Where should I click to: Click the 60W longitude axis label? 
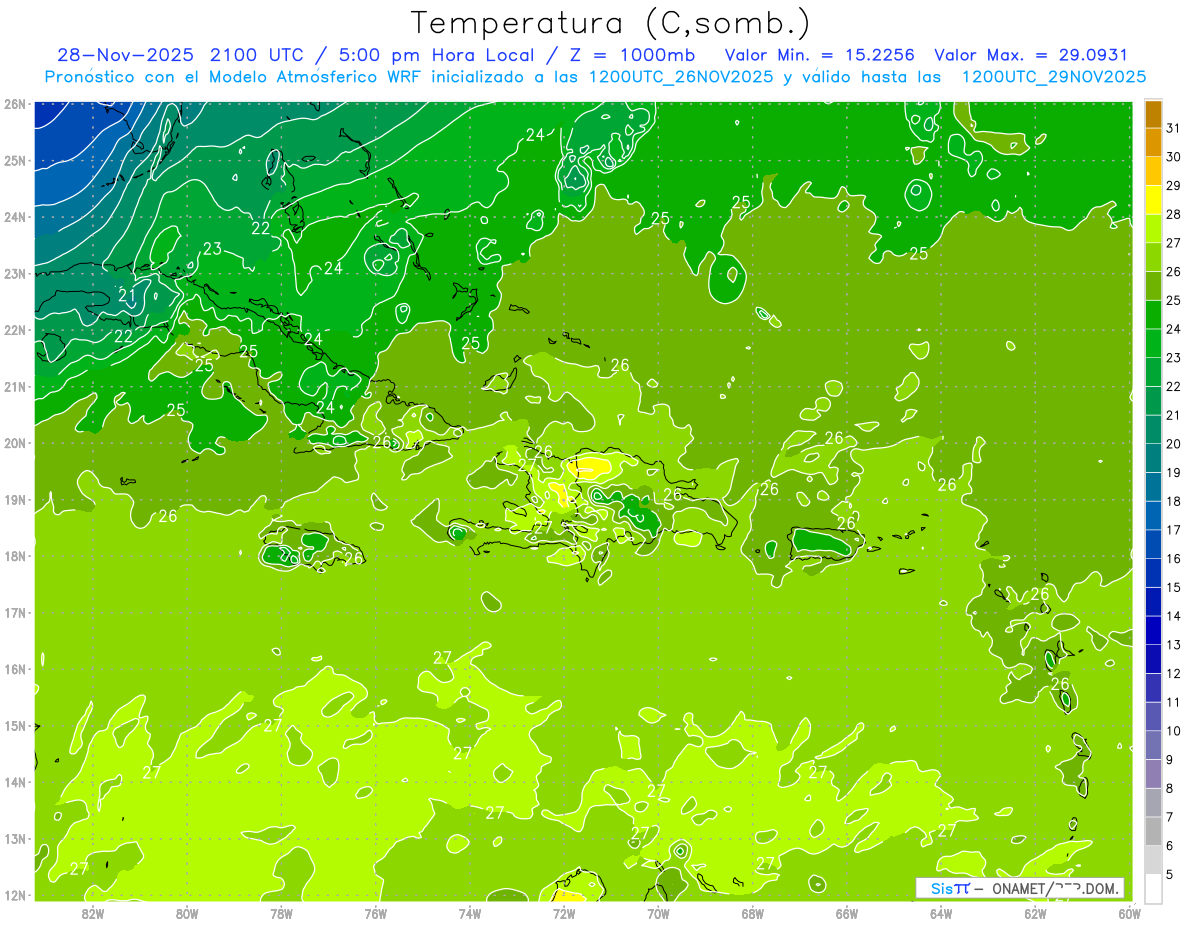click(x=1130, y=912)
